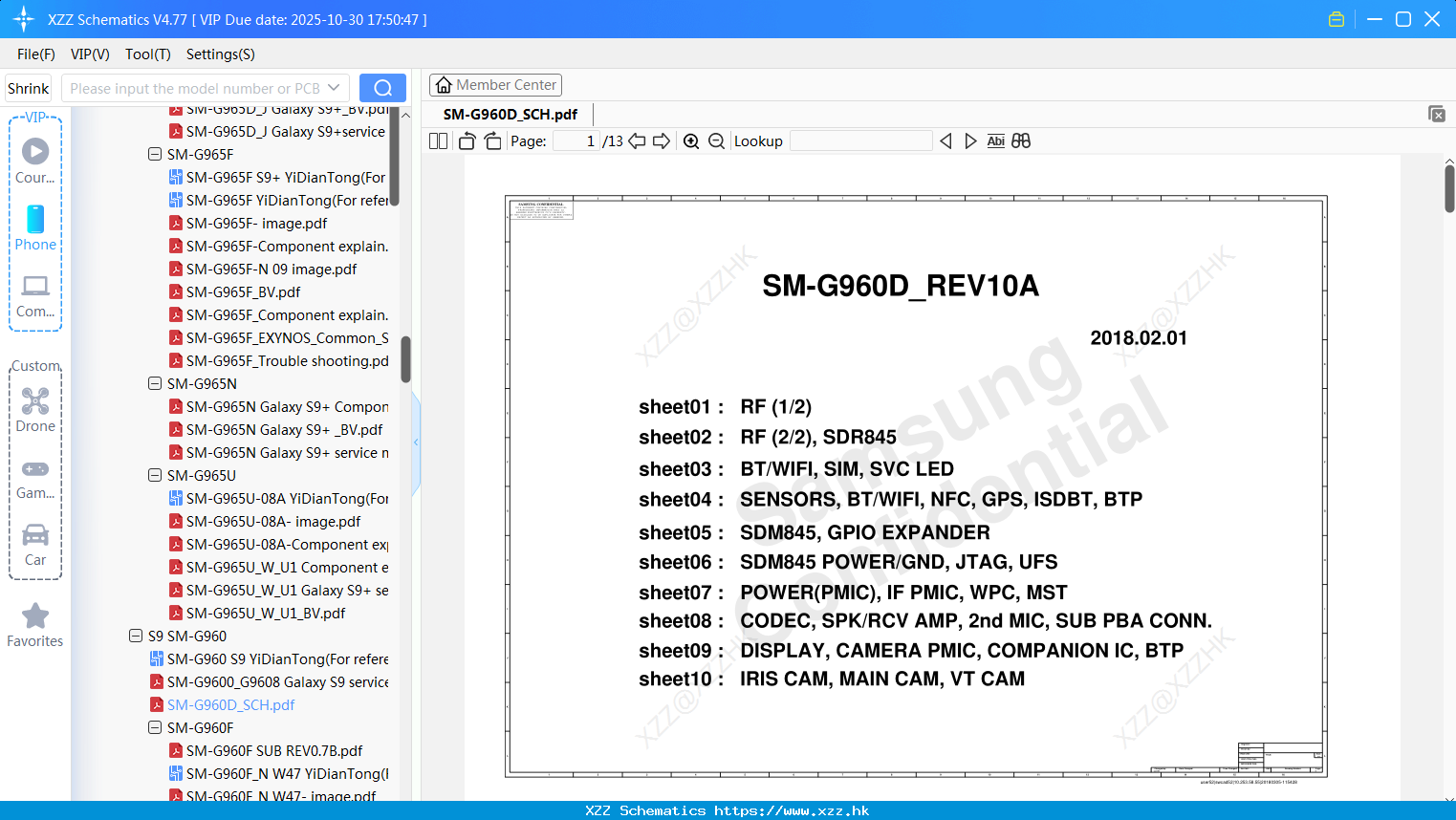
Task: Open SM-G960F_N W47 YiDianTong file
Action: (x=278, y=773)
